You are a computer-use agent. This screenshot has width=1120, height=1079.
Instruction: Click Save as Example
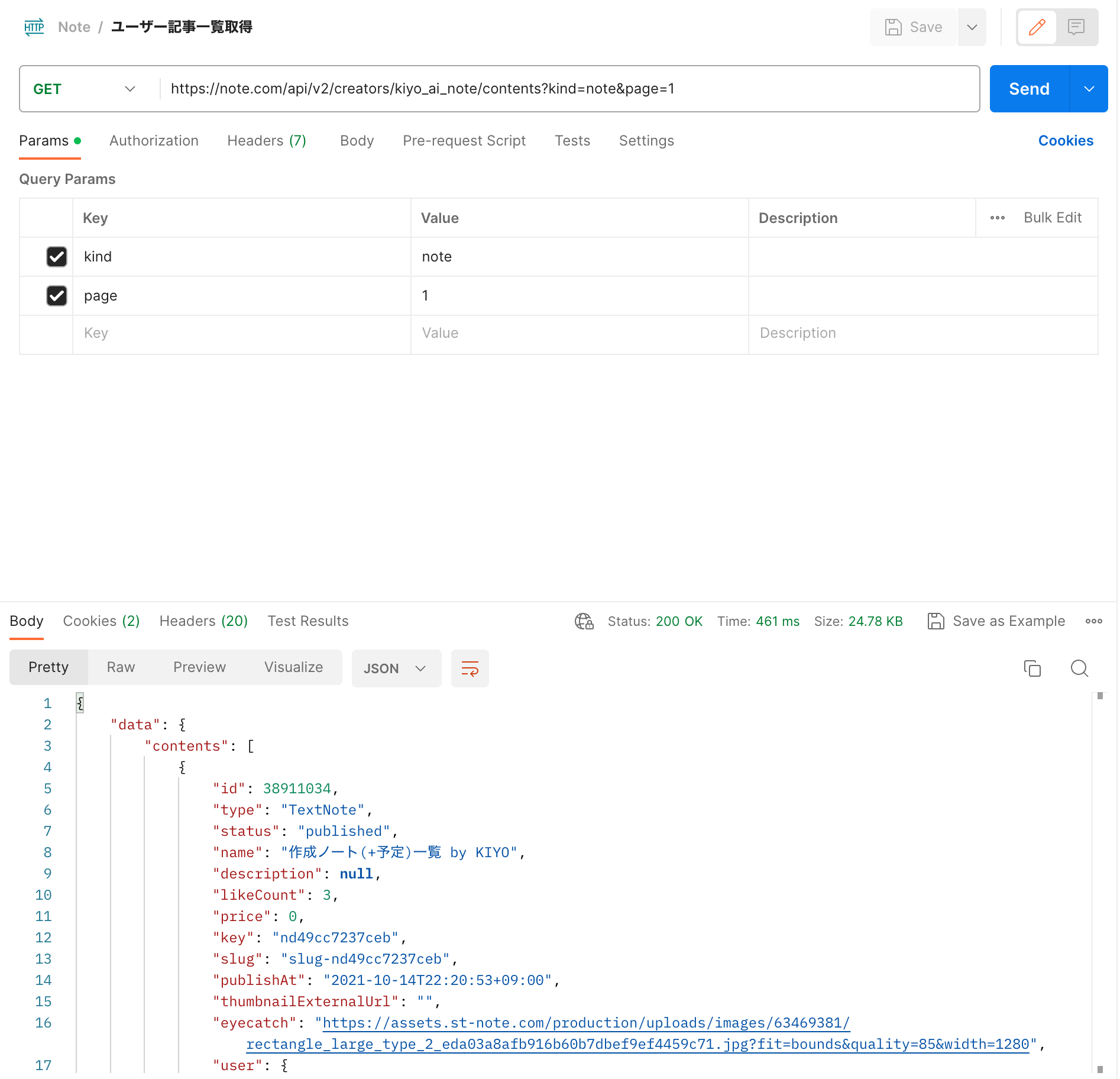coord(996,621)
